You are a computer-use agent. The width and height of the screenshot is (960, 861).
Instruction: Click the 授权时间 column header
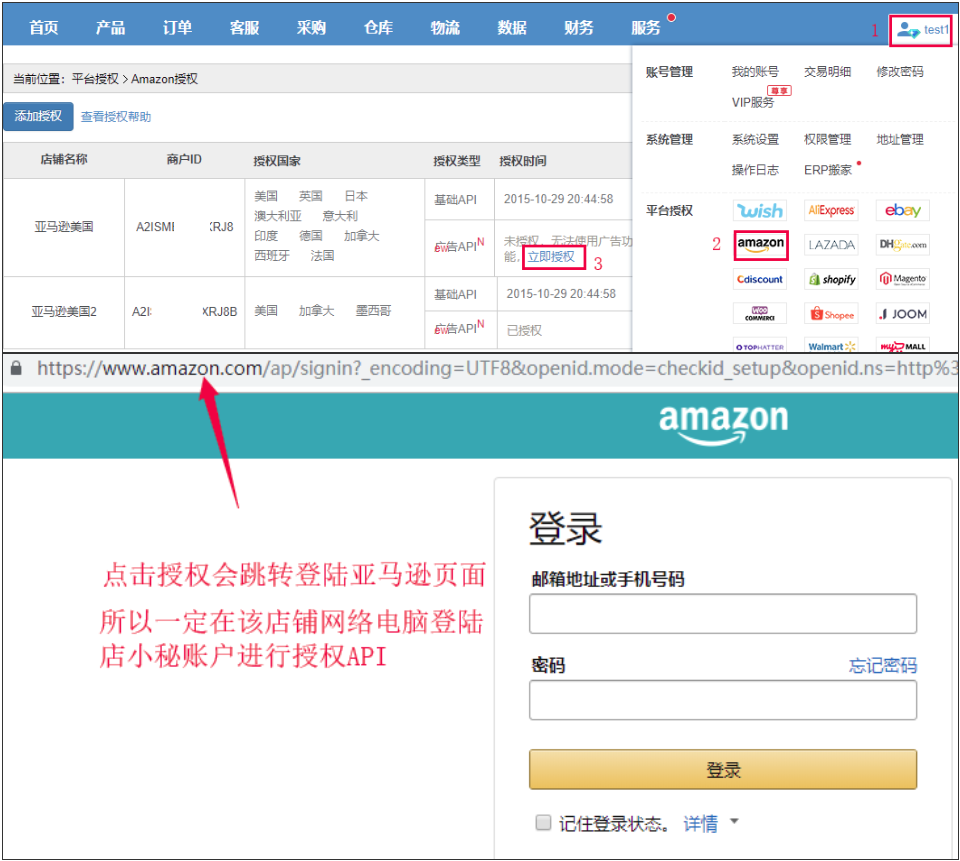[522, 160]
